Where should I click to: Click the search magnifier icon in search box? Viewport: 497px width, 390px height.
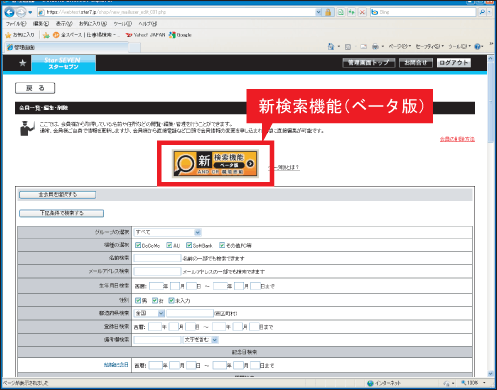482,12
